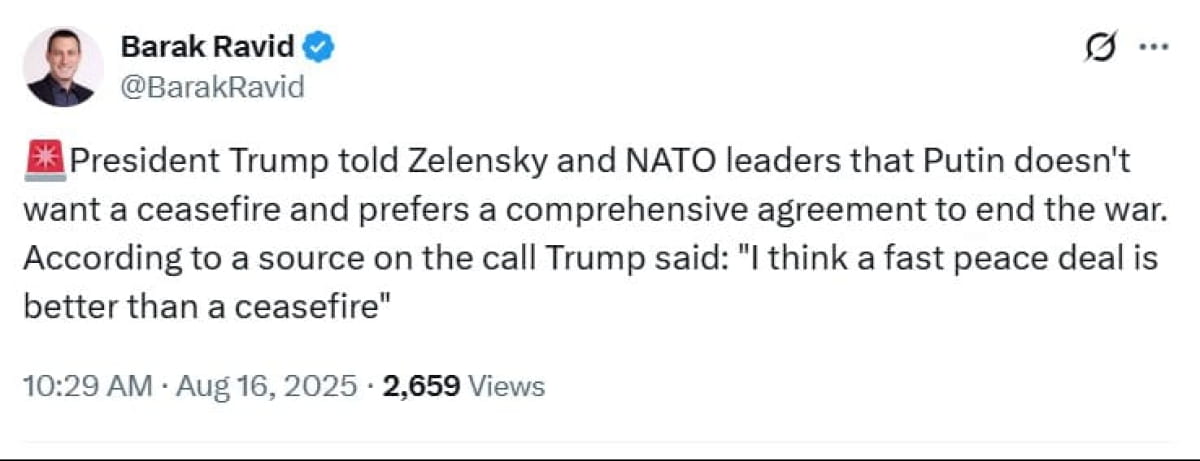
Task: Click the three-dot more options icon
Action: tap(1155, 47)
